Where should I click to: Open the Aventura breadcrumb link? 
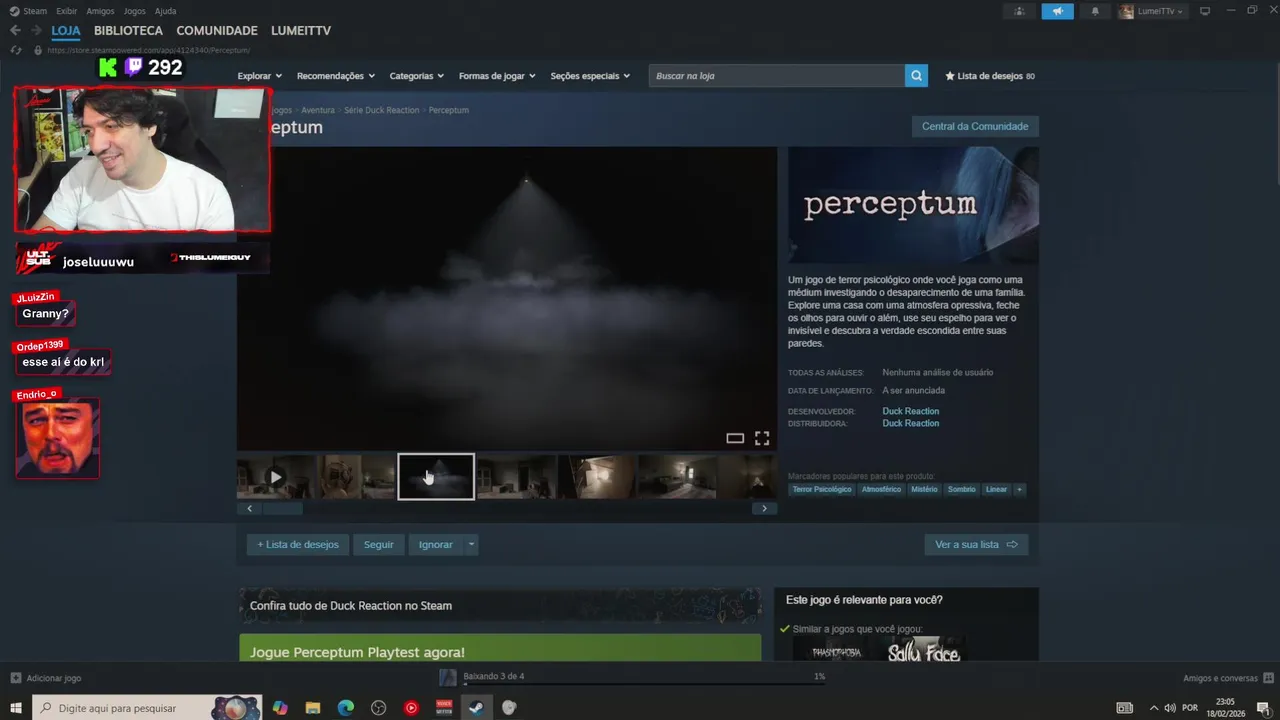pyautogui.click(x=318, y=110)
